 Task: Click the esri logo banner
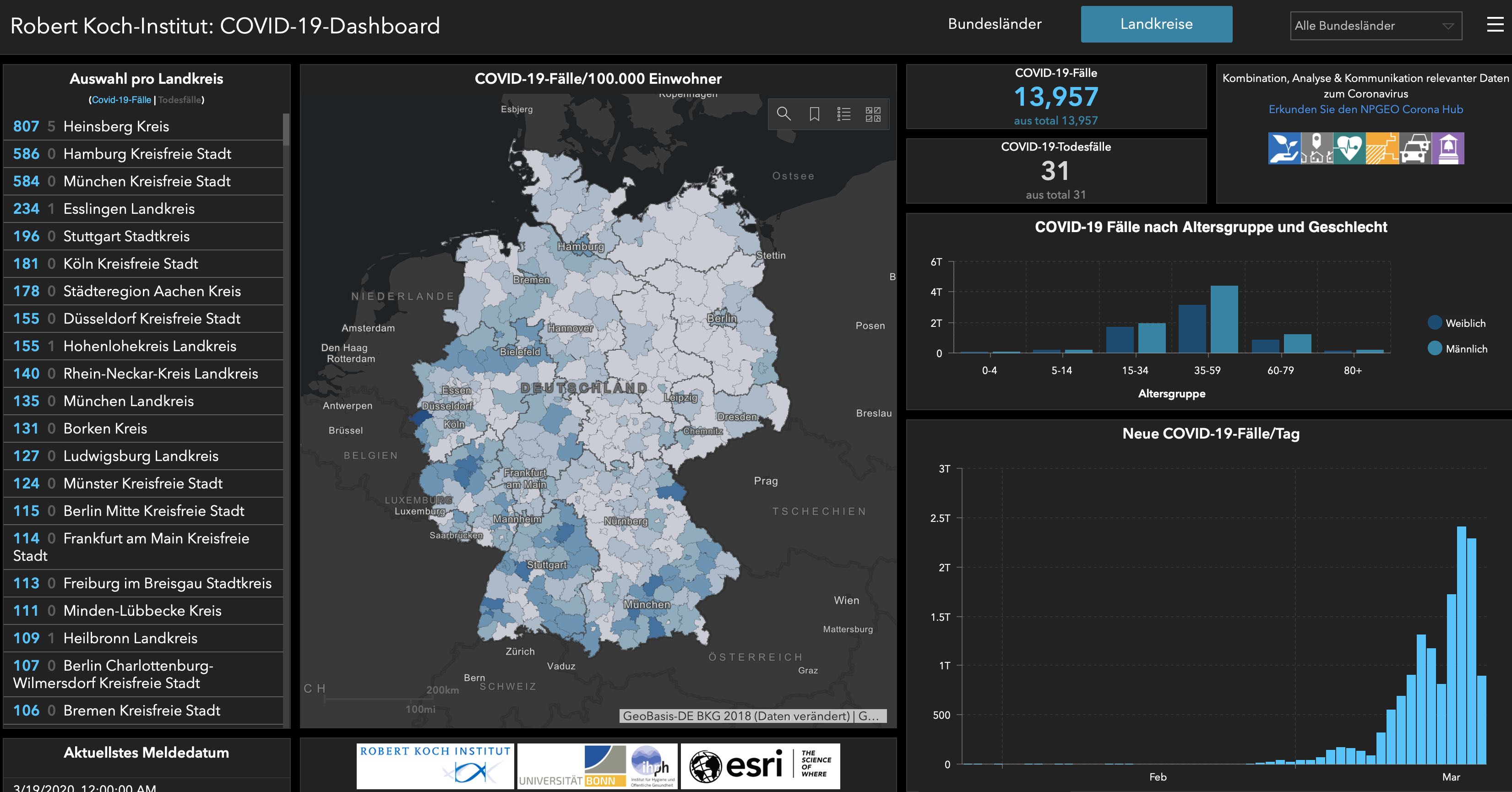(760, 765)
